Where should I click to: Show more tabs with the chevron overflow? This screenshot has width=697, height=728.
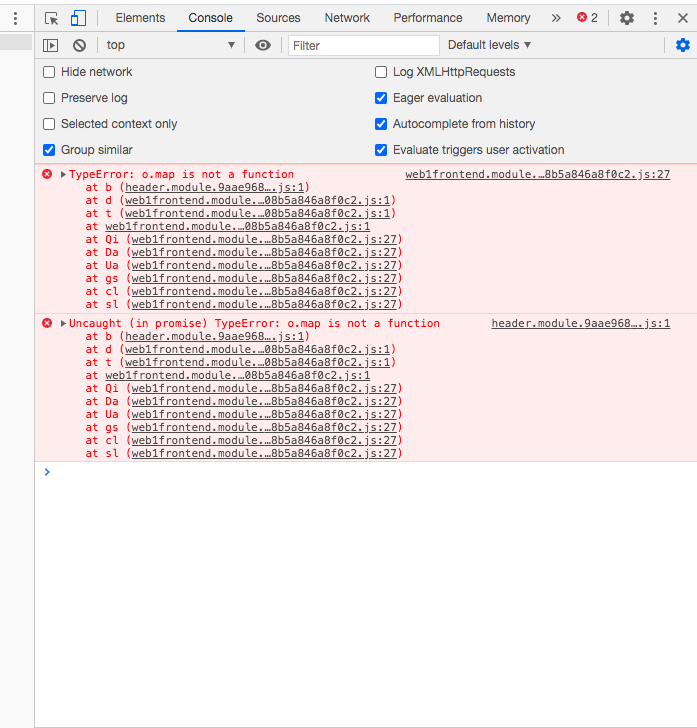pyautogui.click(x=556, y=18)
